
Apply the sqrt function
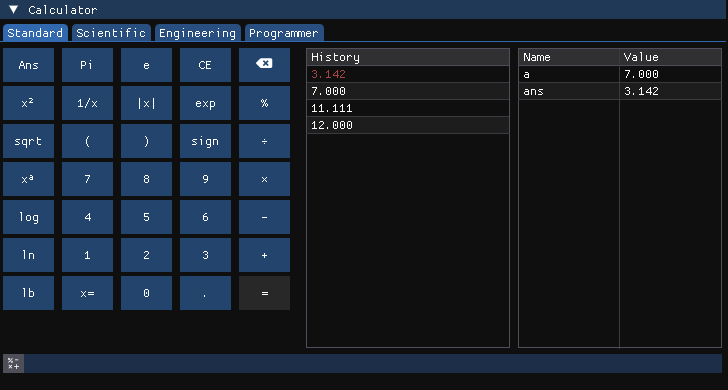click(28, 141)
